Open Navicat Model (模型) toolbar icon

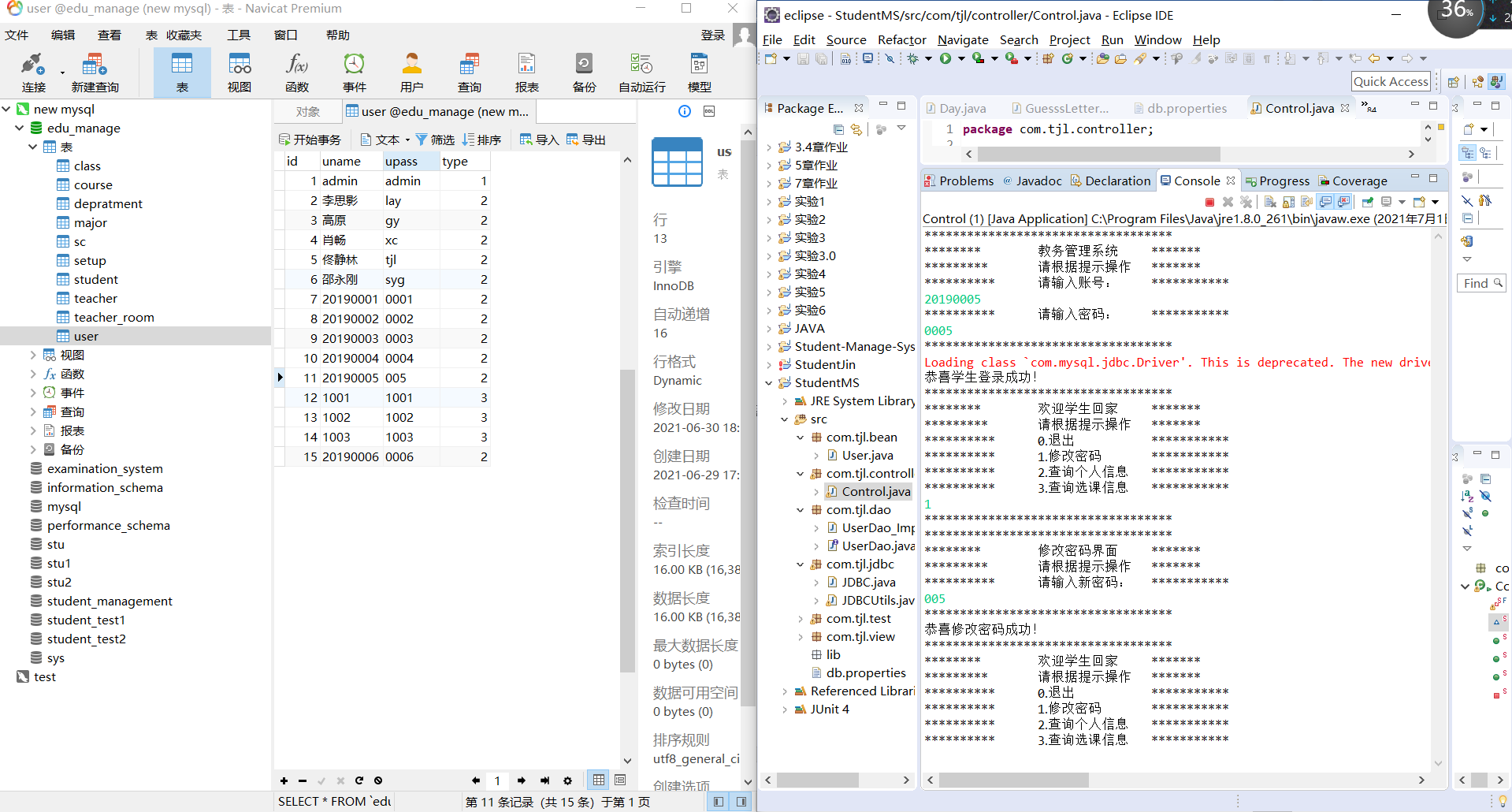[700, 72]
